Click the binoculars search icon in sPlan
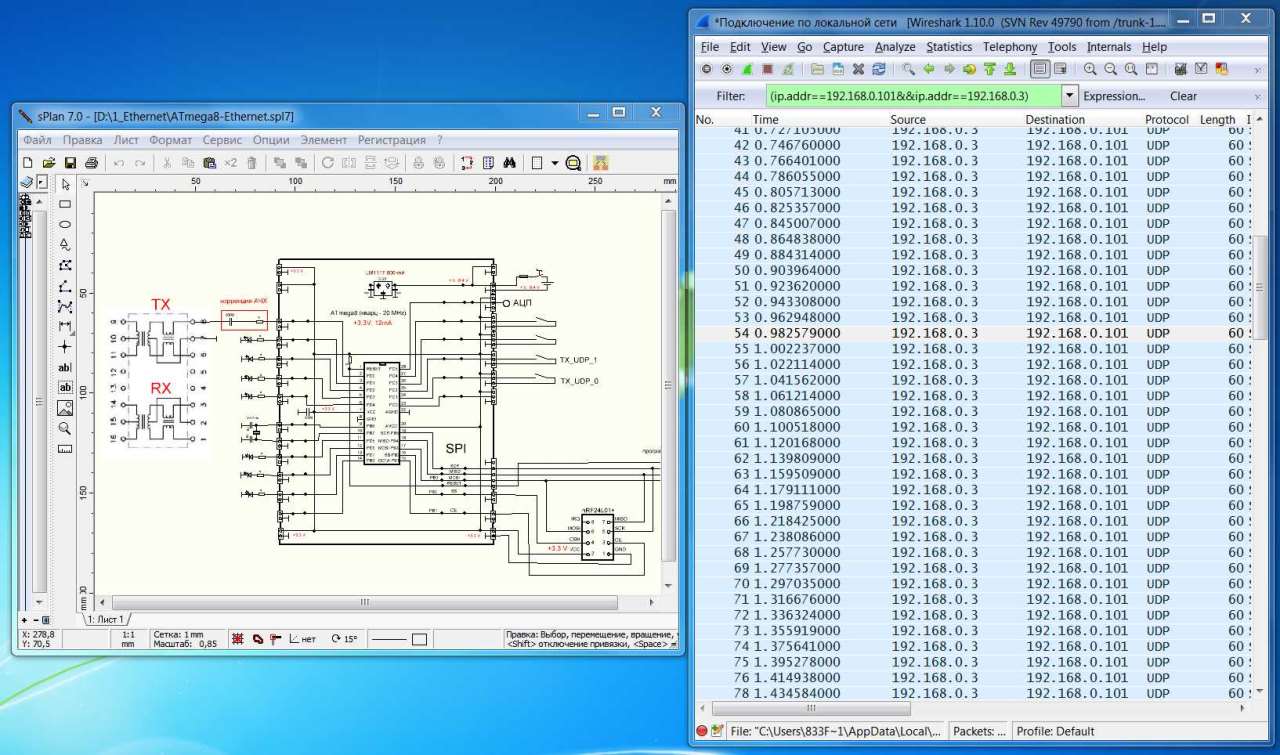This screenshot has width=1280, height=755. tap(508, 162)
